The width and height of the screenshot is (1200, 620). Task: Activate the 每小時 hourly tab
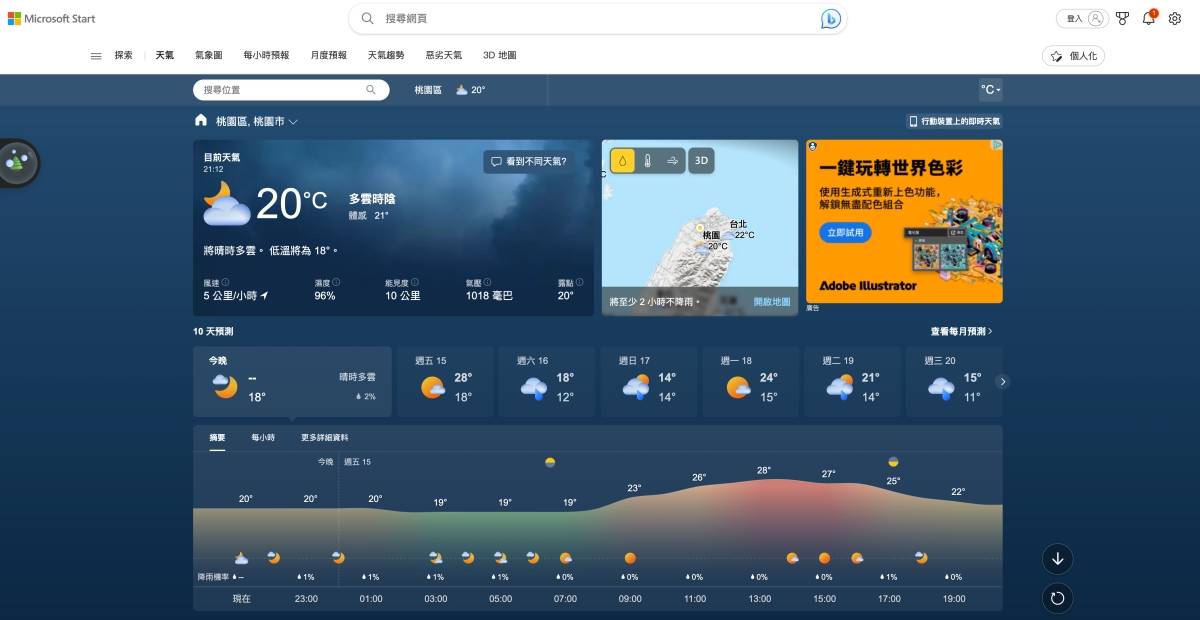(x=263, y=437)
